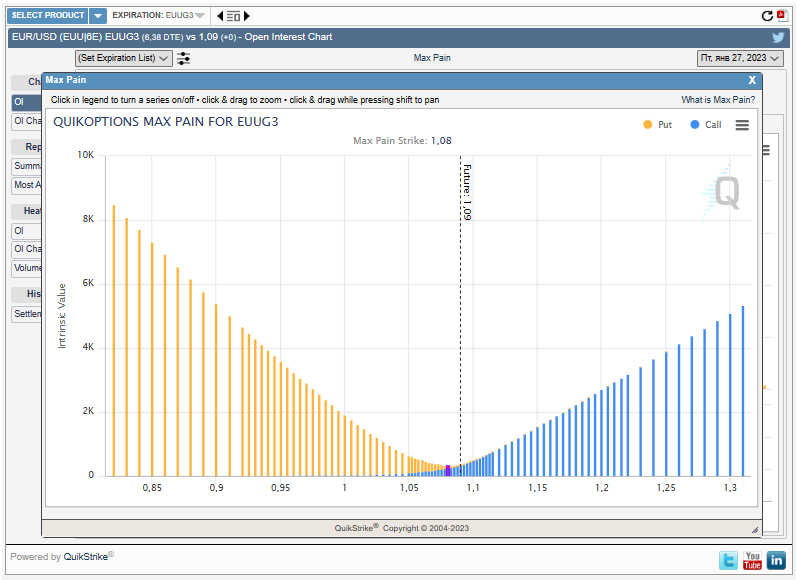Go to next expiration with right arrow
Image resolution: width=797 pixels, height=580 pixels.
pyautogui.click(x=247, y=16)
